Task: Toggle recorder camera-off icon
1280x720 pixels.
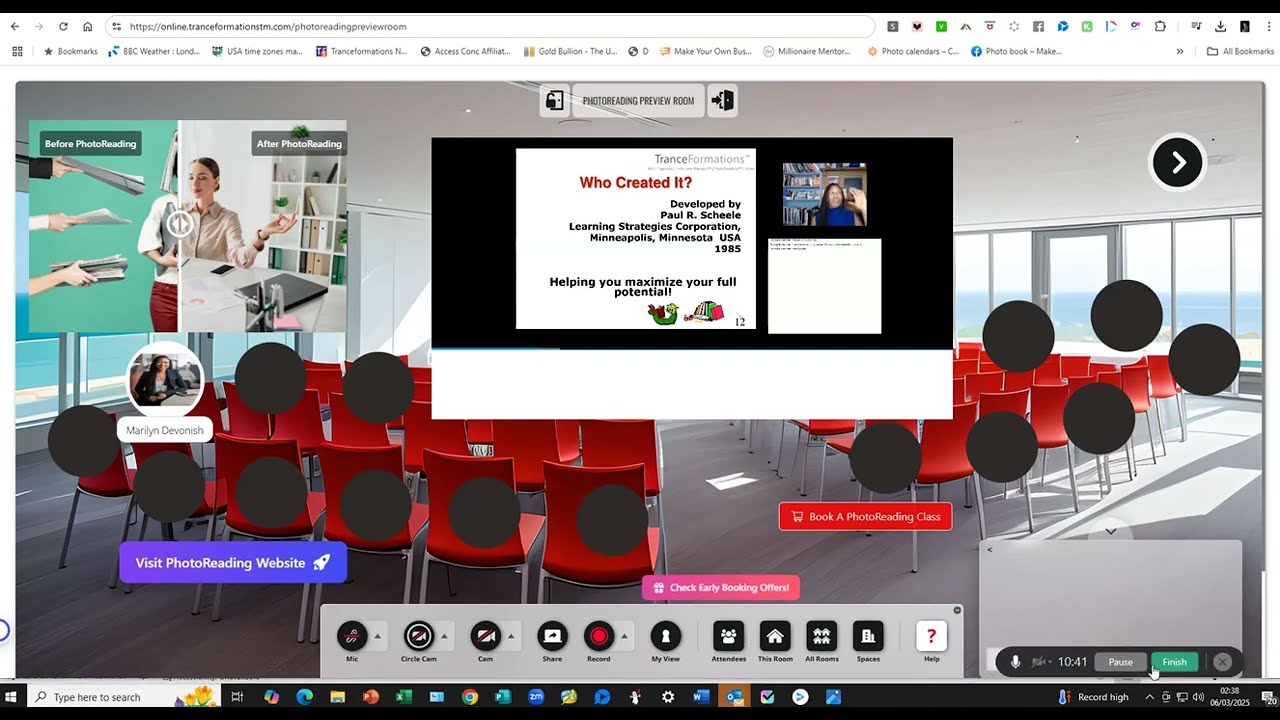Action: 1039,662
